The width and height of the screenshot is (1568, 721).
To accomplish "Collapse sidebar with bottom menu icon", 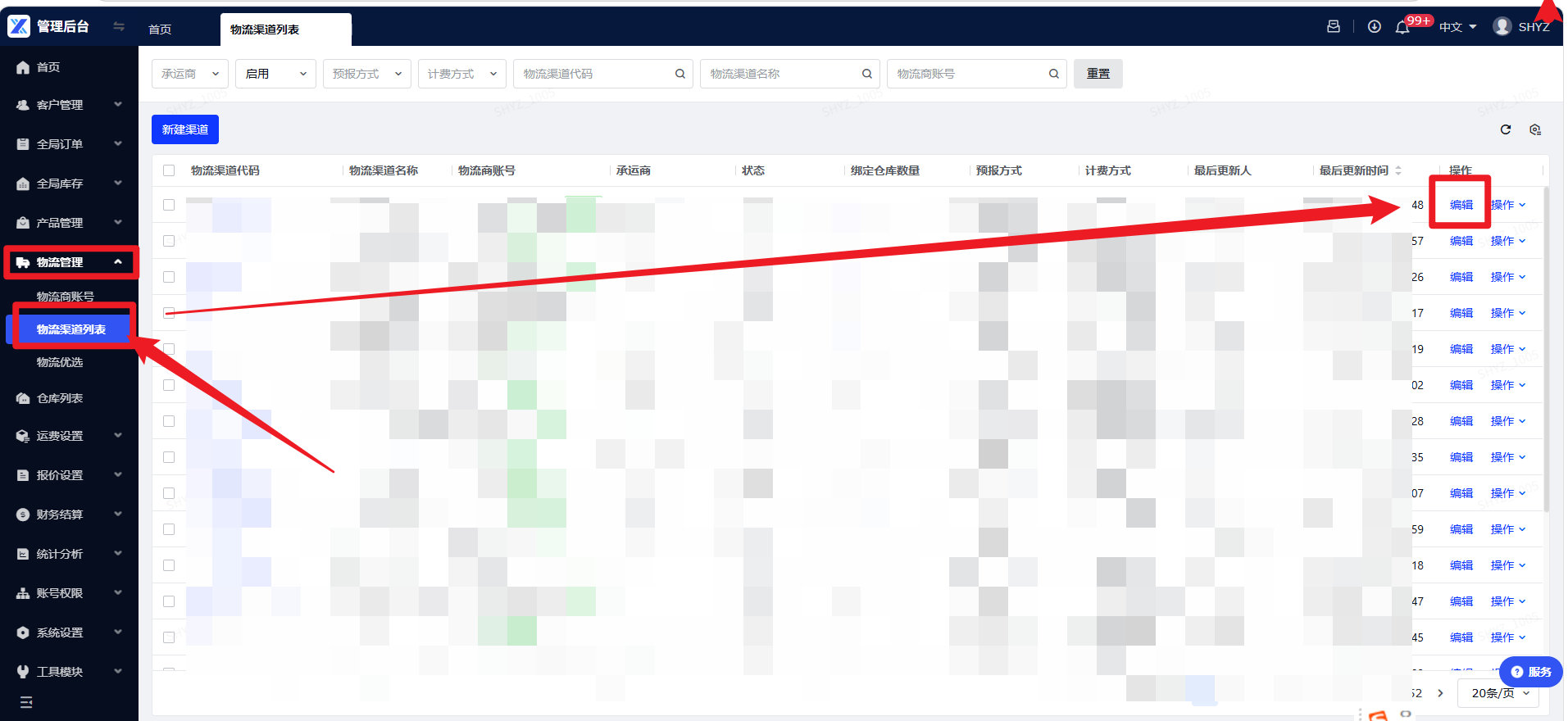I will [x=26, y=702].
